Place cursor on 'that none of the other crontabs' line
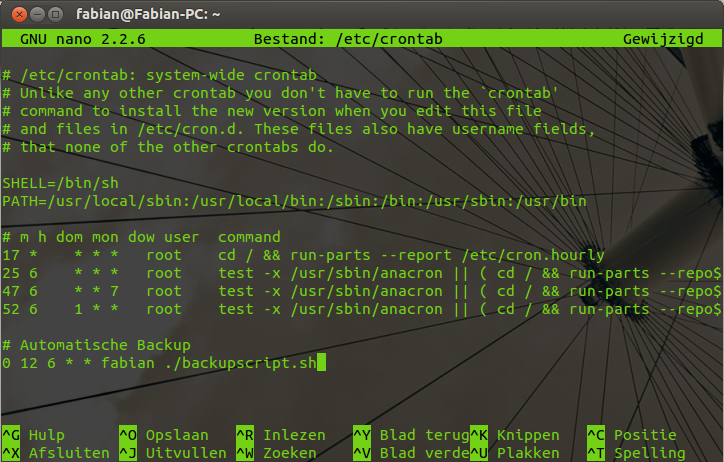The image size is (724, 462). point(168,147)
